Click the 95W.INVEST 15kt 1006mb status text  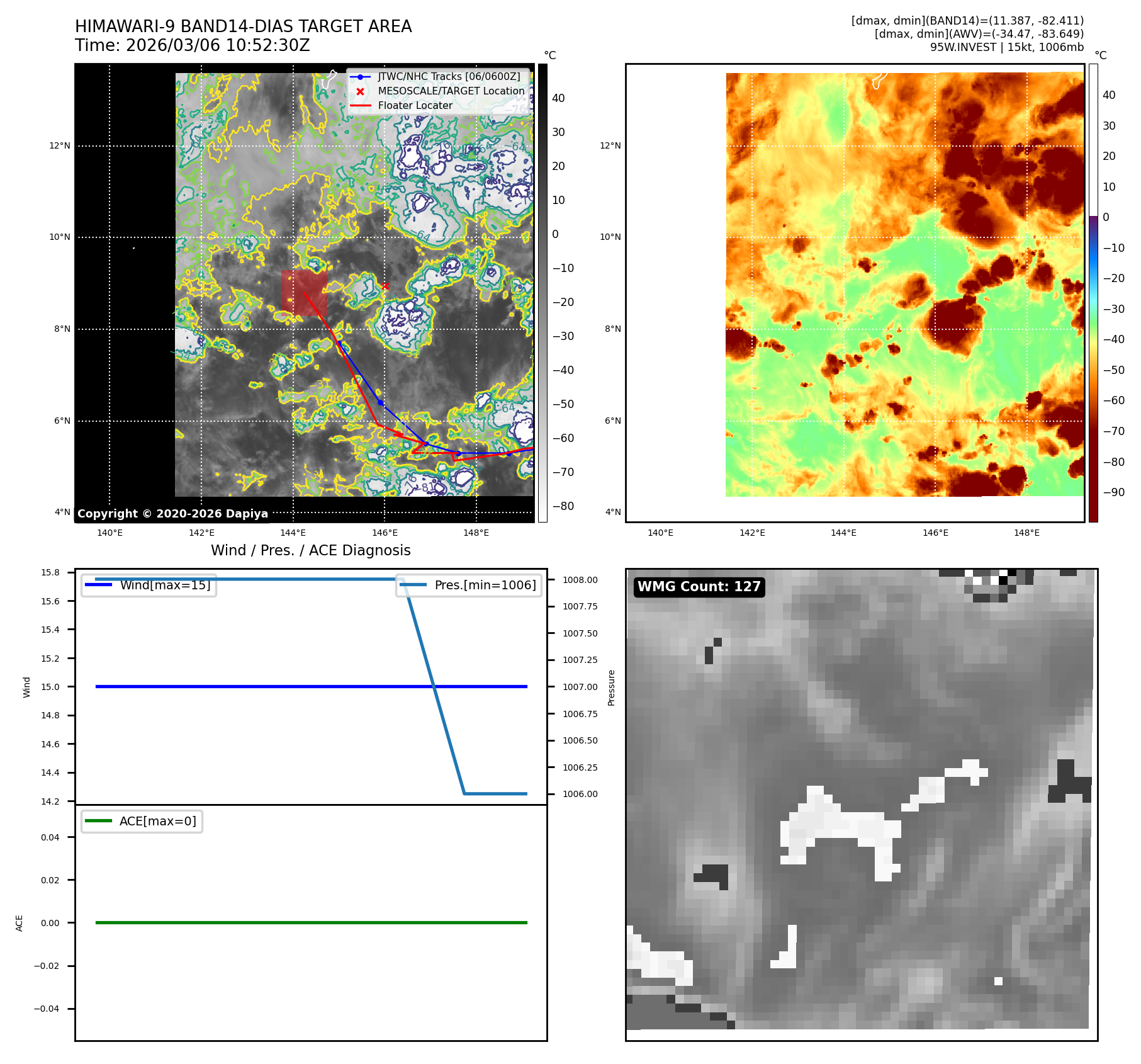[1006, 47]
